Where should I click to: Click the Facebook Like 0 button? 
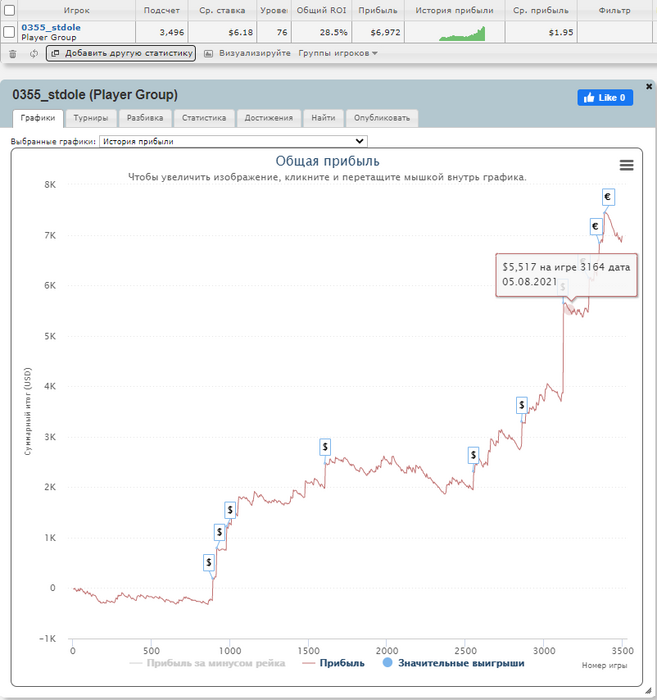point(605,98)
